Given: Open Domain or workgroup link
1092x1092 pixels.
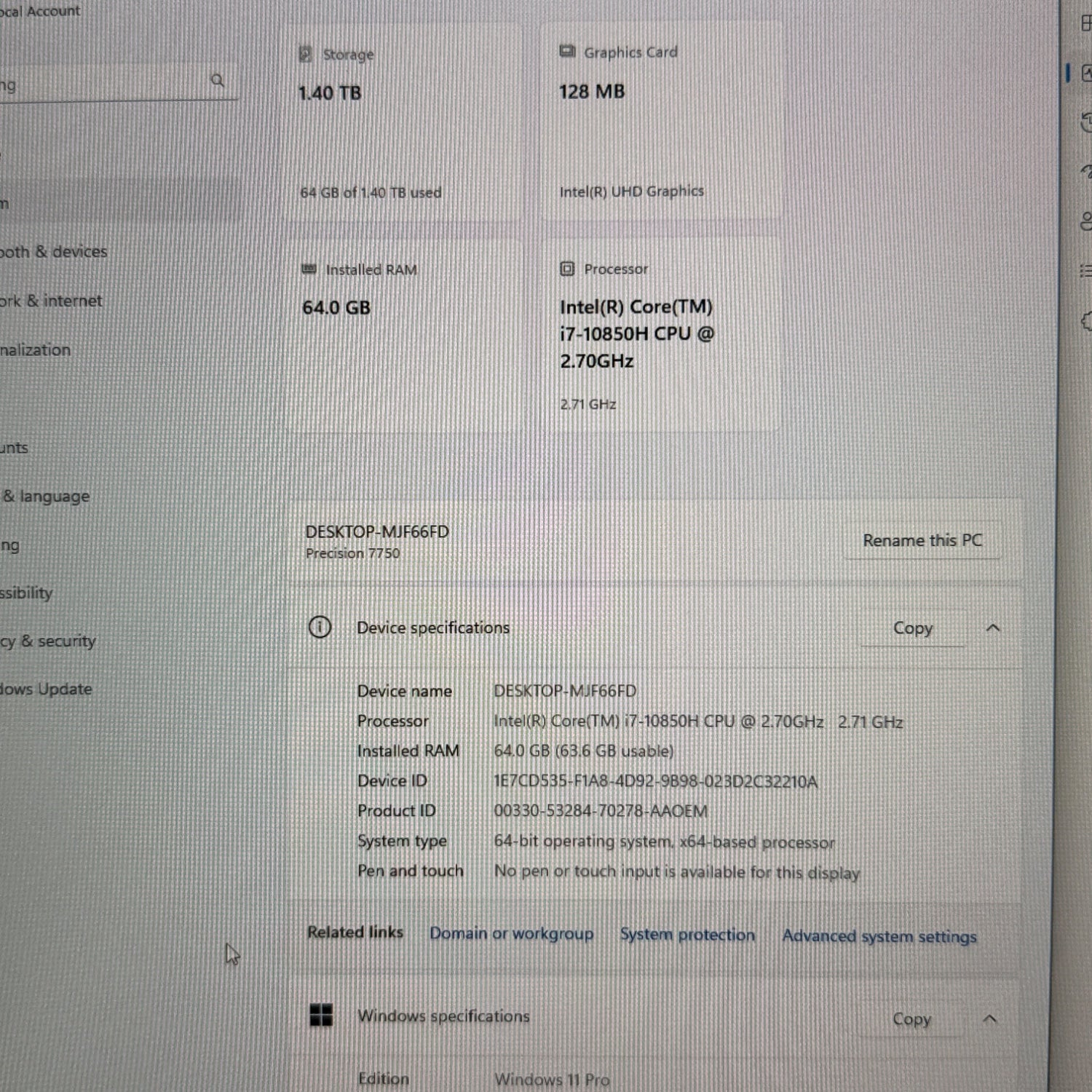Looking at the screenshot, I should tap(511, 933).
